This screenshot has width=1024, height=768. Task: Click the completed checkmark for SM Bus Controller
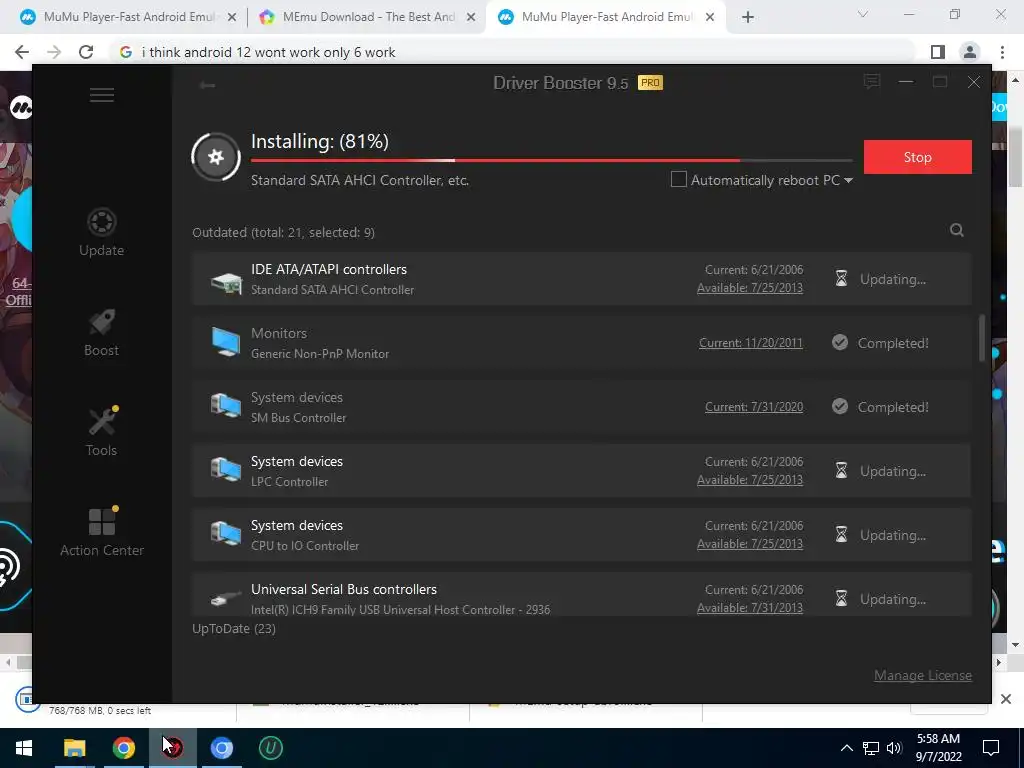840,406
